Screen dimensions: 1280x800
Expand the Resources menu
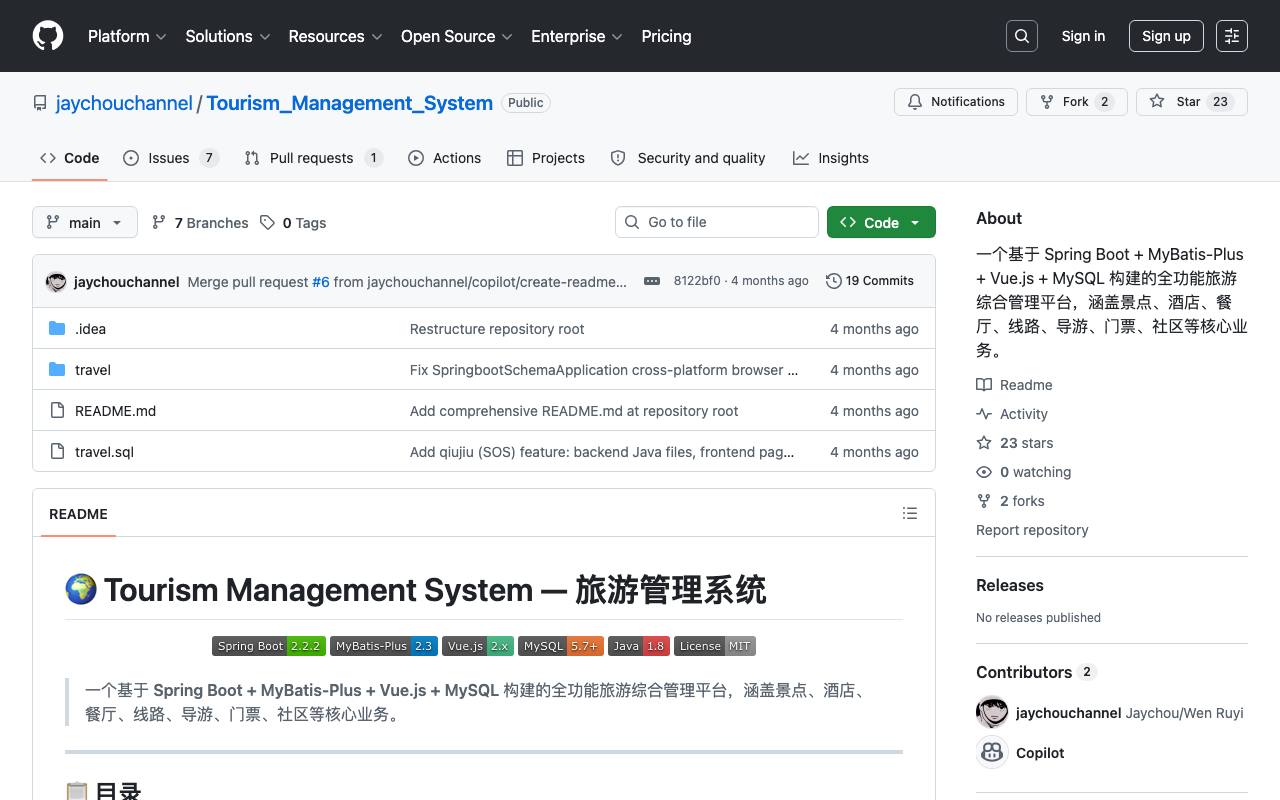point(335,36)
